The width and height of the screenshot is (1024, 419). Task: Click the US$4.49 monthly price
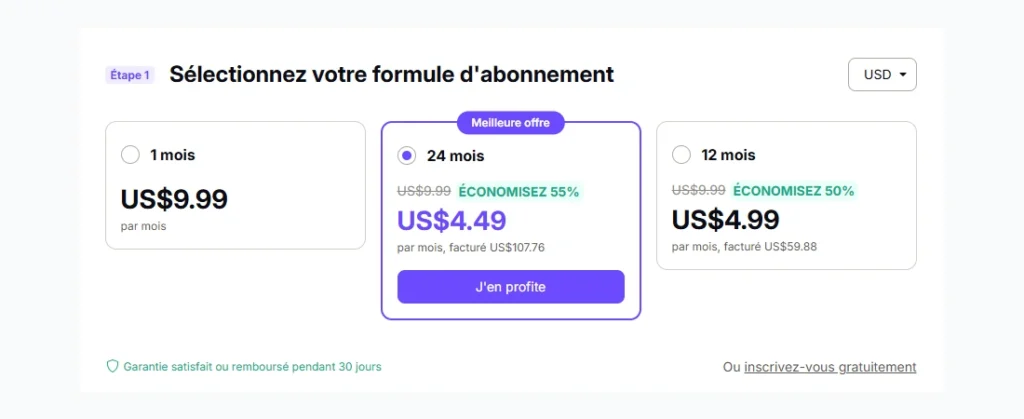452,221
